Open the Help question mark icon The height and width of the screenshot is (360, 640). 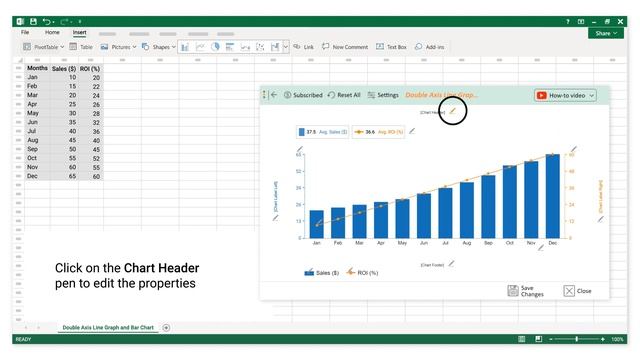pos(567,22)
